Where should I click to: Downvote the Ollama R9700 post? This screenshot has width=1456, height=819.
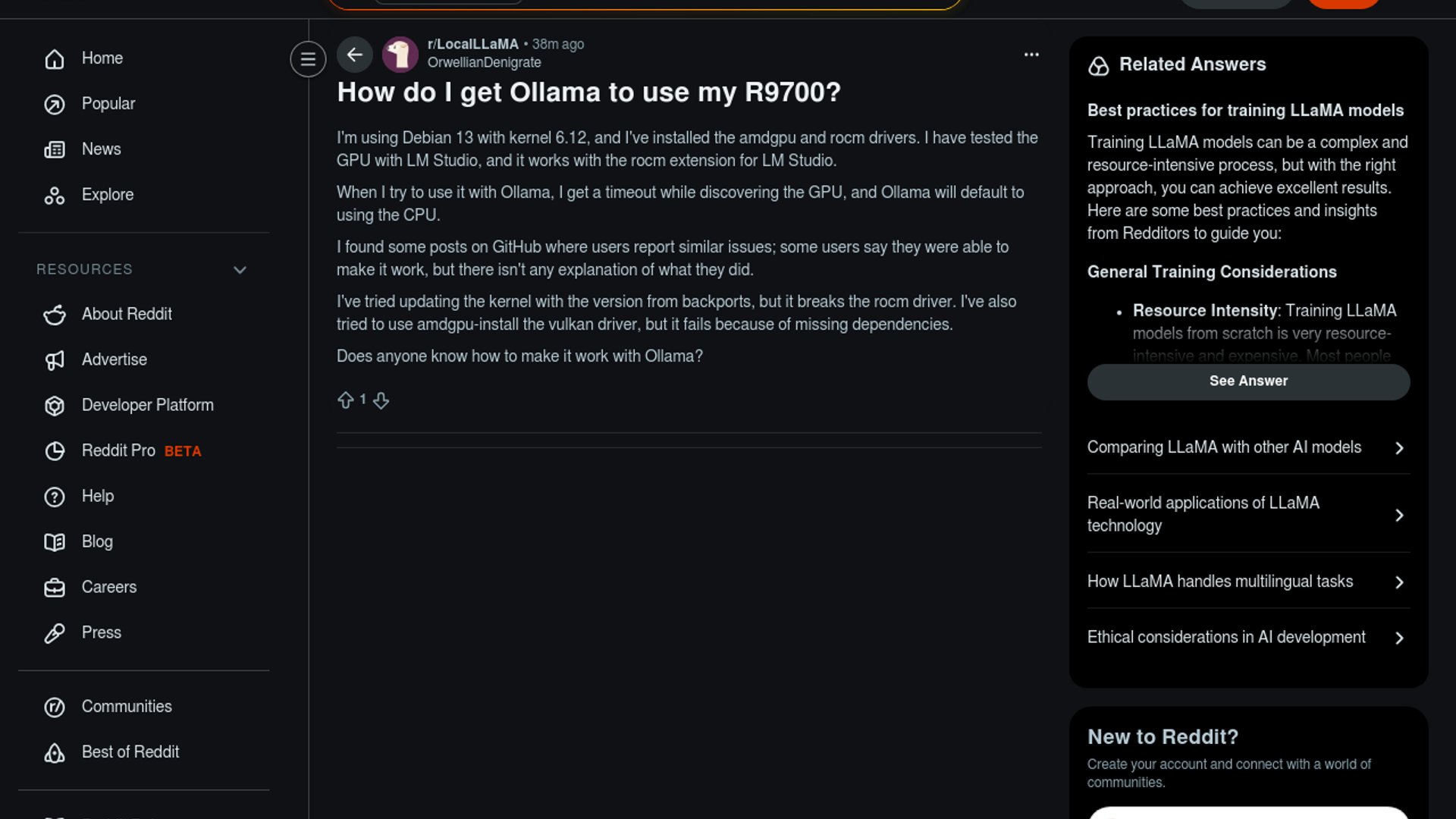[381, 400]
